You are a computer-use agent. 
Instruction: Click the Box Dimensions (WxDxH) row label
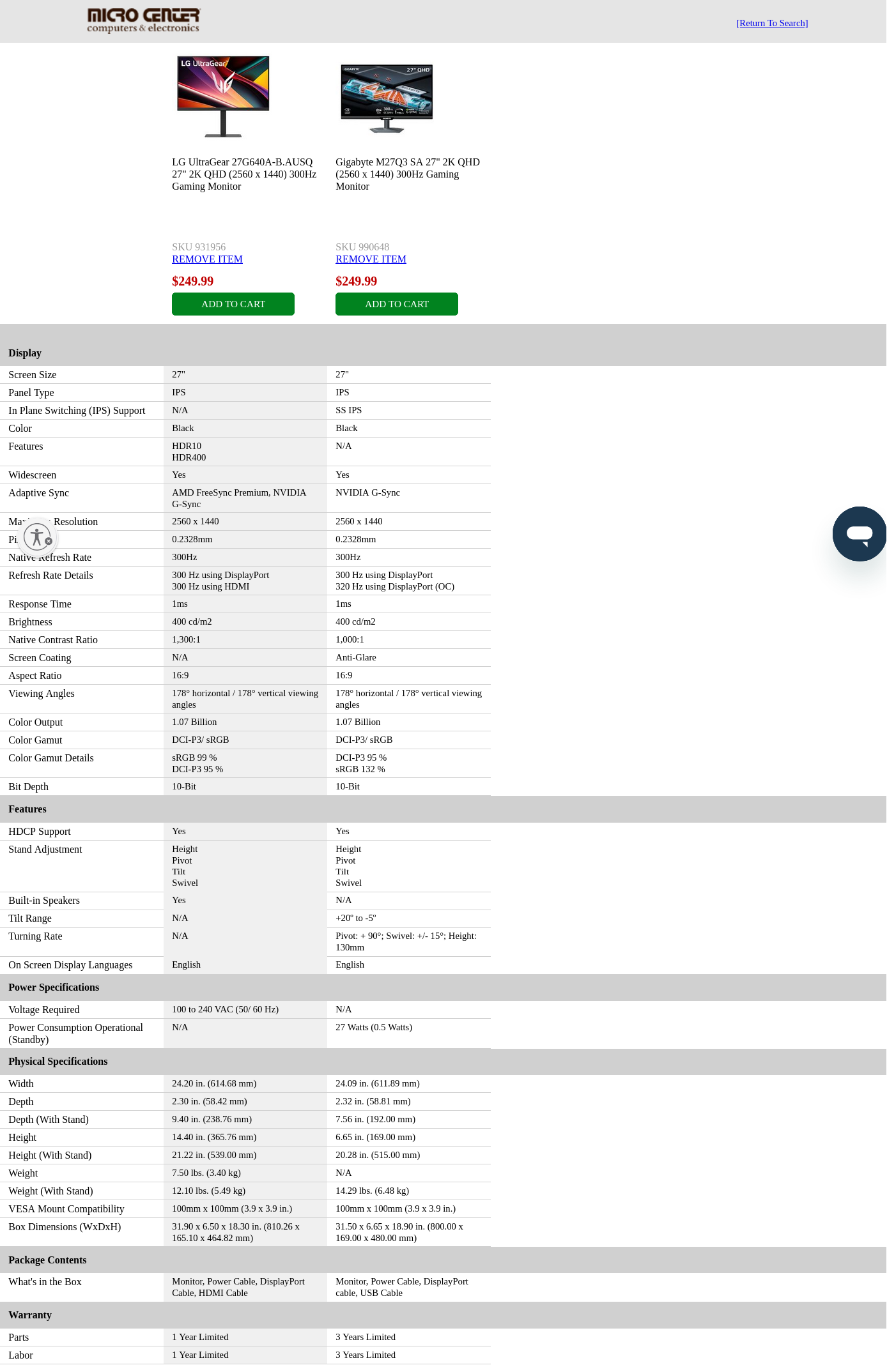65,1227
